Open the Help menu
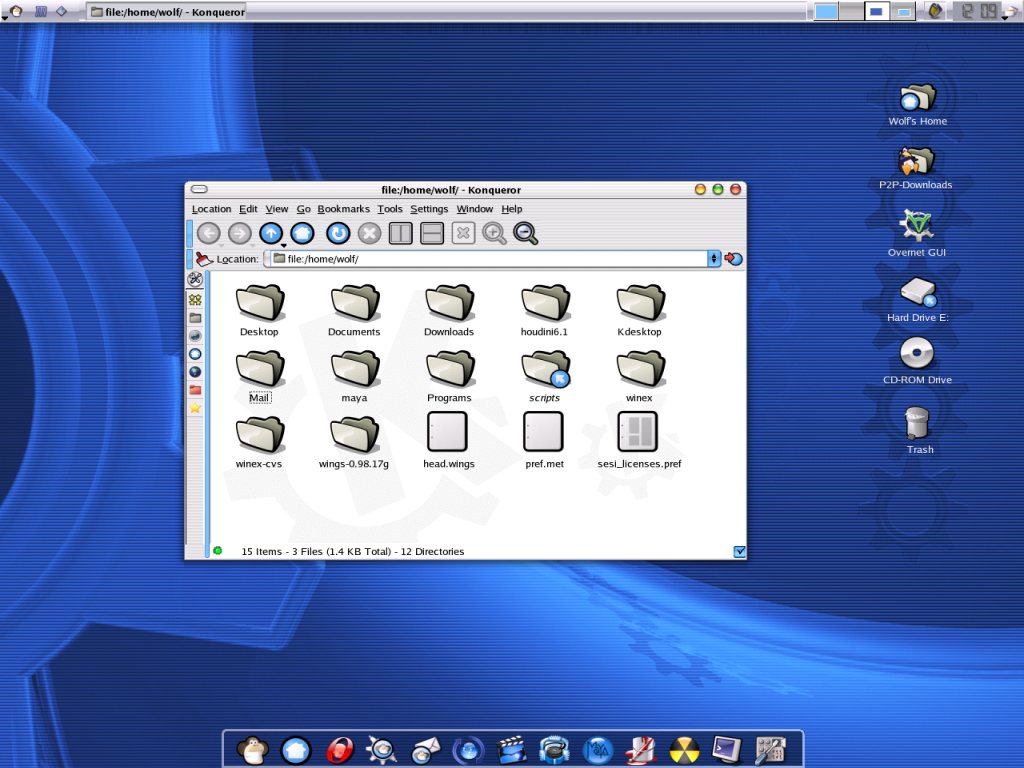Screen dimensions: 1024x768 pos(512,209)
